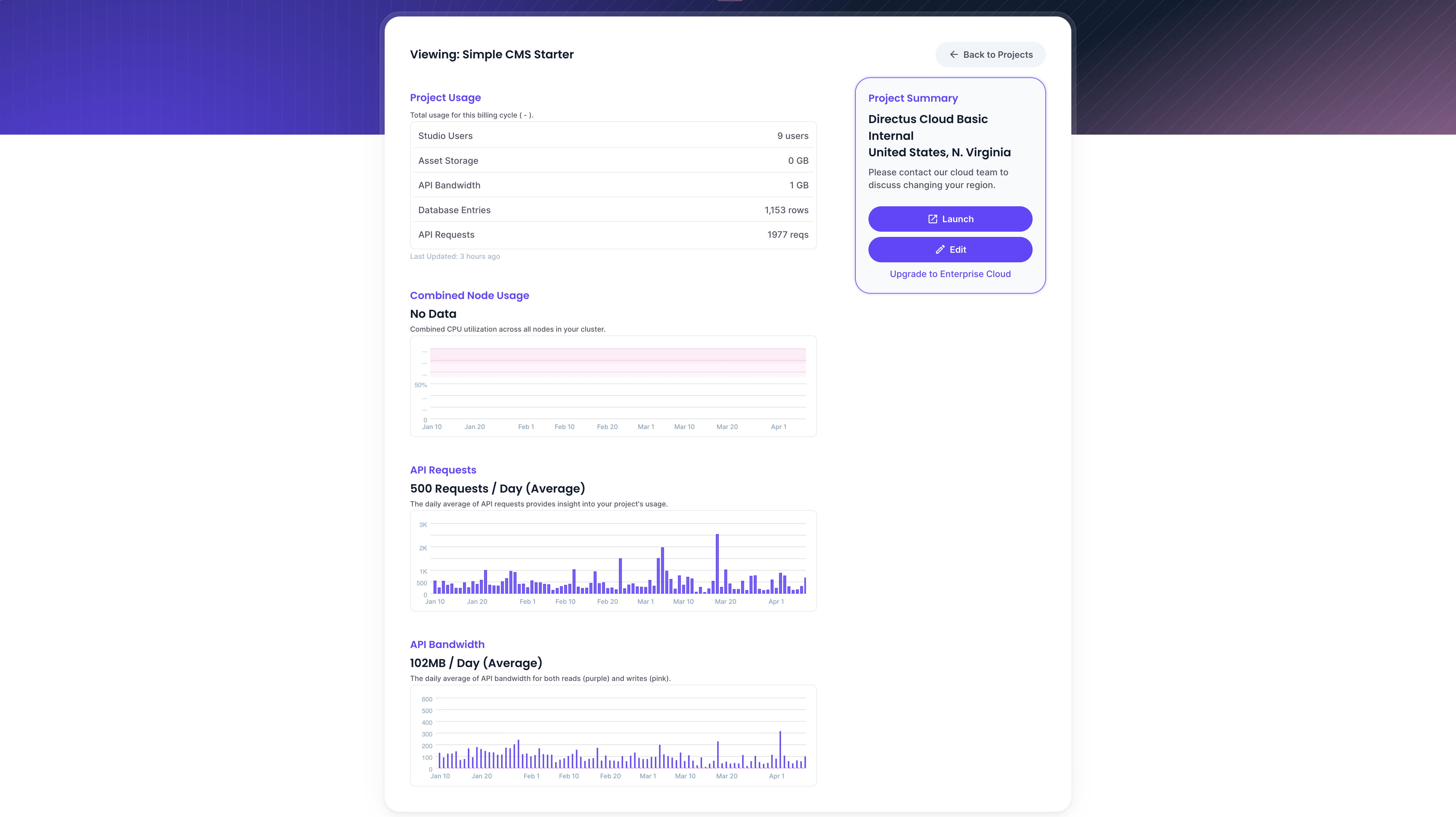Click the No Data label on CPU chart
Screen dimensions: 1456x817
432,313
